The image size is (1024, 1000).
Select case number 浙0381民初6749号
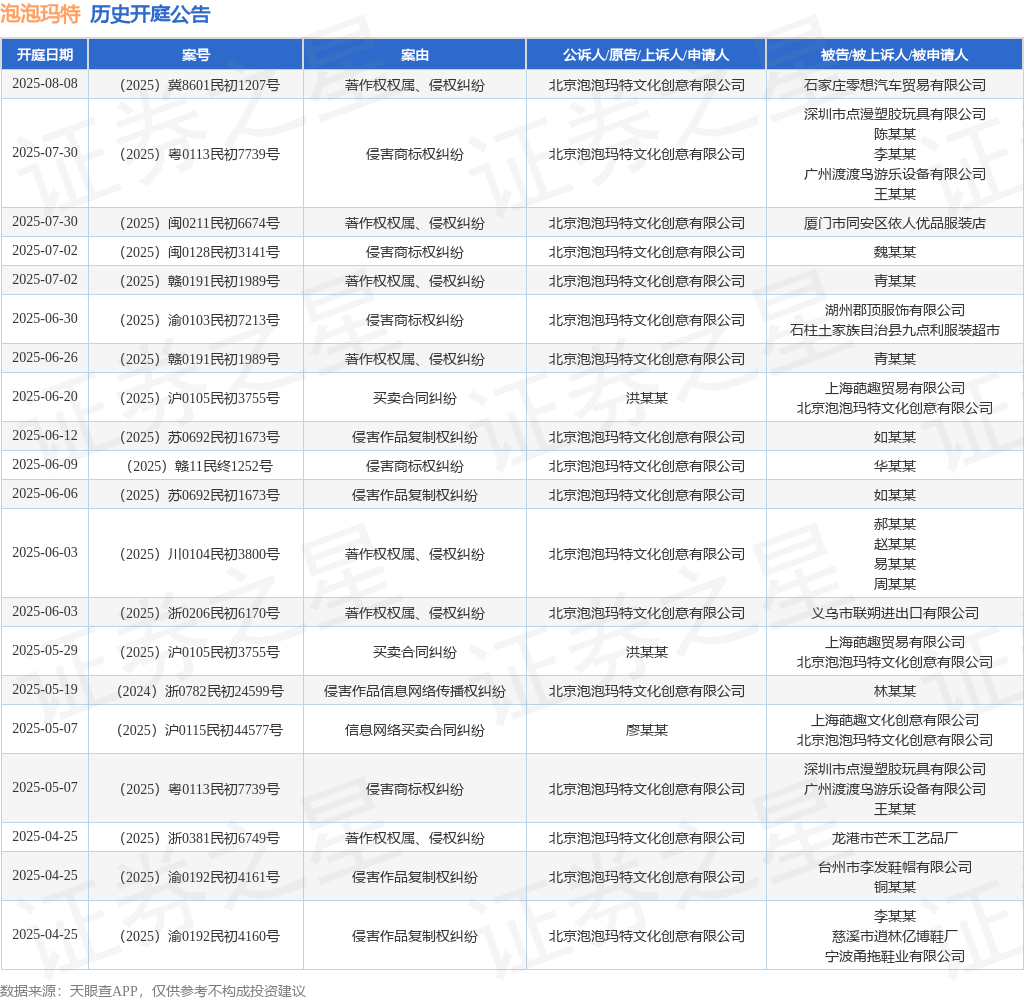point(199,838)
